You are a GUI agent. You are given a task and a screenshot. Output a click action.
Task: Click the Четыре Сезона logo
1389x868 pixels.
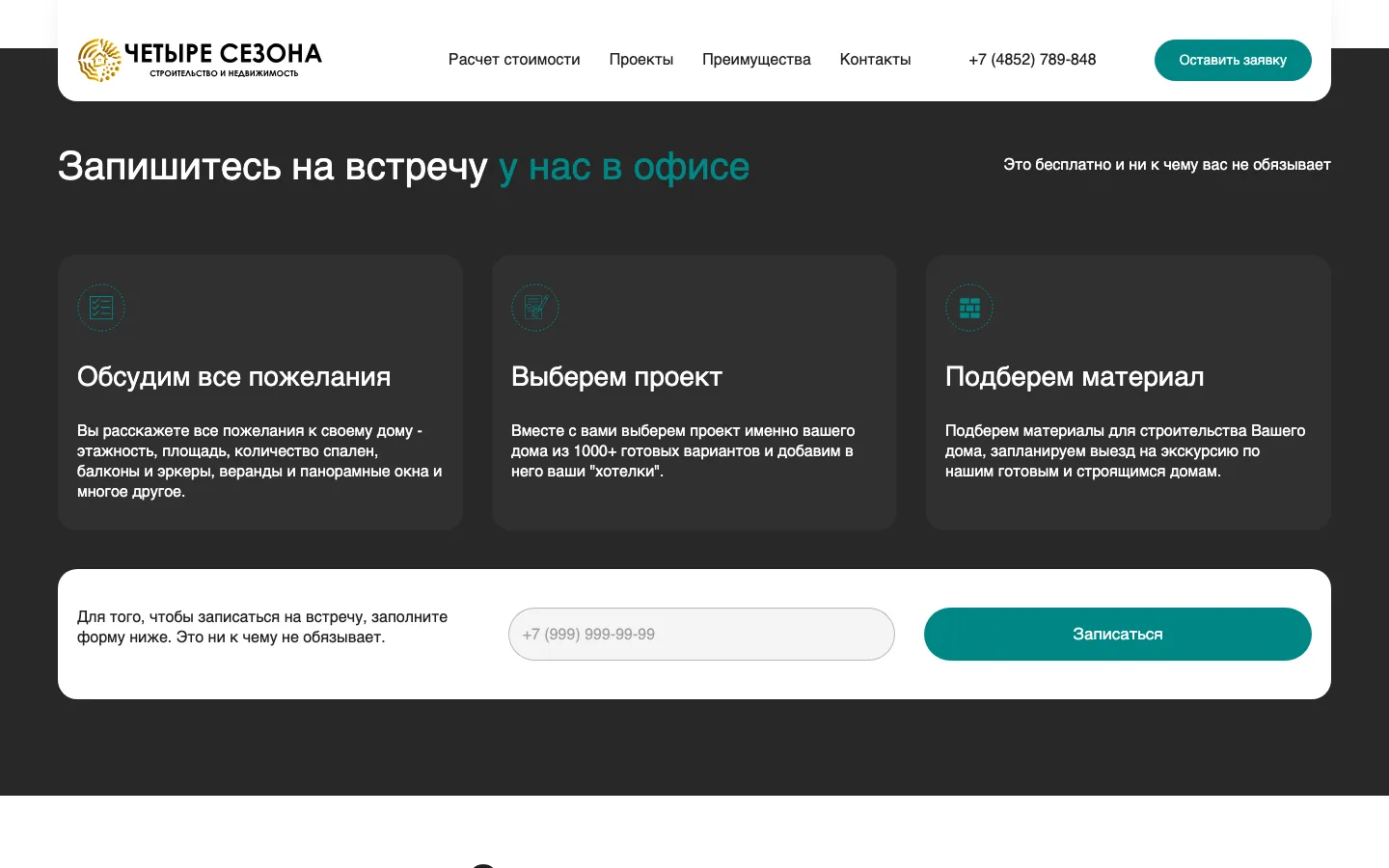(200, 60)
